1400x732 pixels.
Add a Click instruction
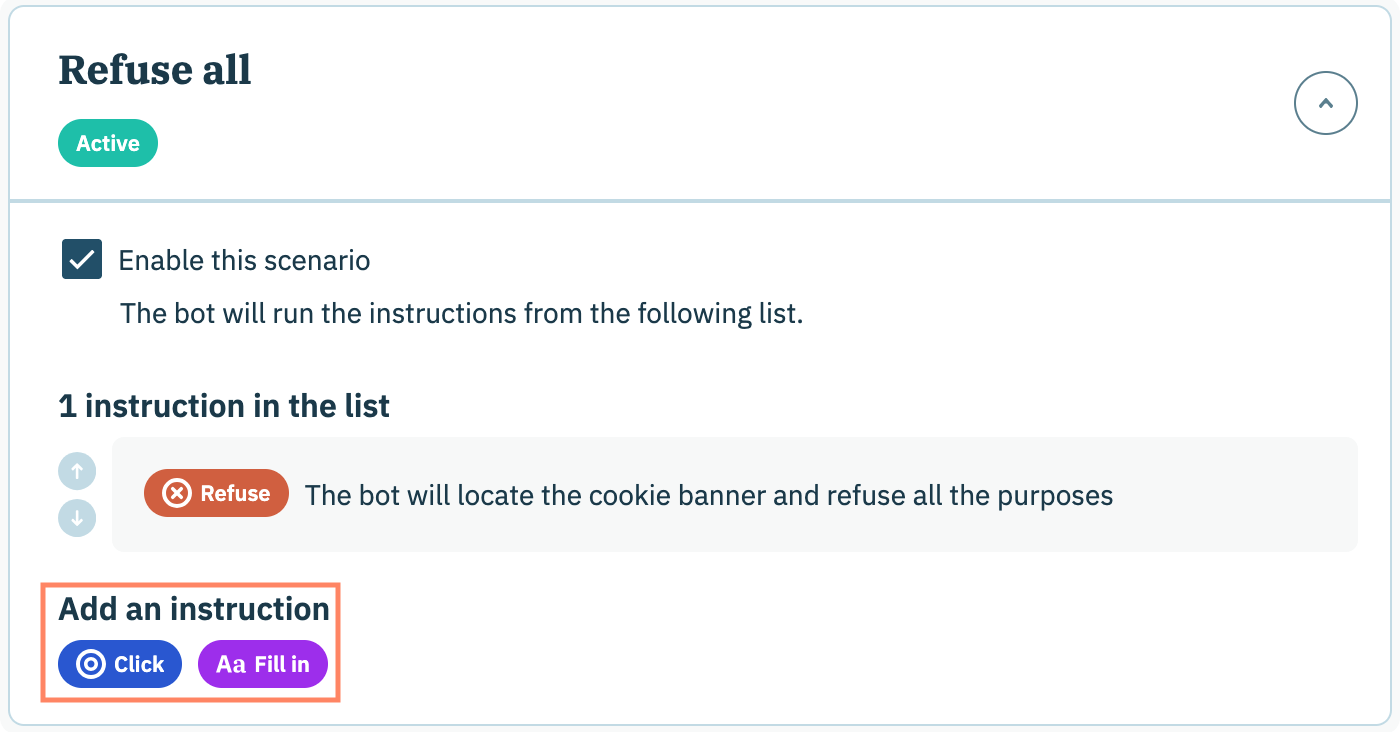(x=120, y=664)
